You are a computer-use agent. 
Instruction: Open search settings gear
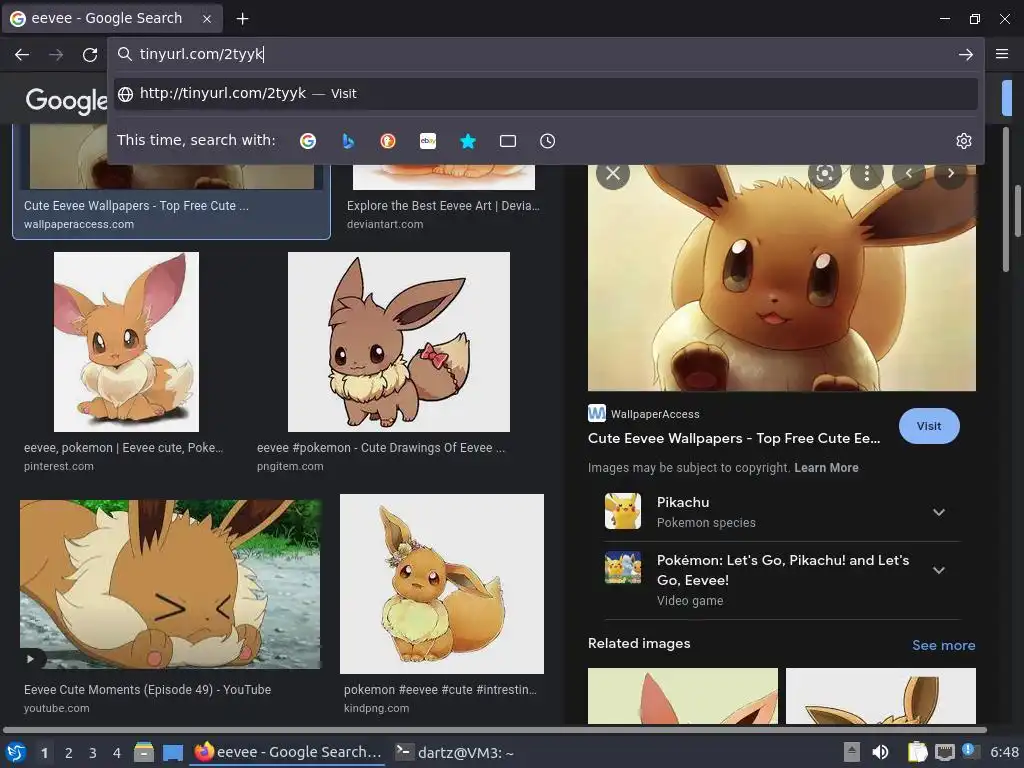pyautogui.click(x=964, y=141)
